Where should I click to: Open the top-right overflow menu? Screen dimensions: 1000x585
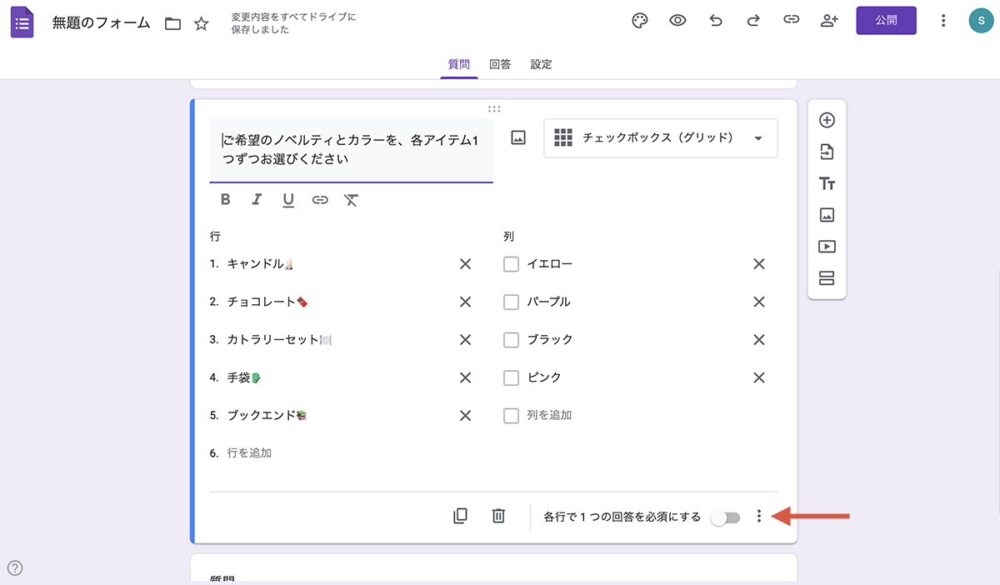pos(943,19)
